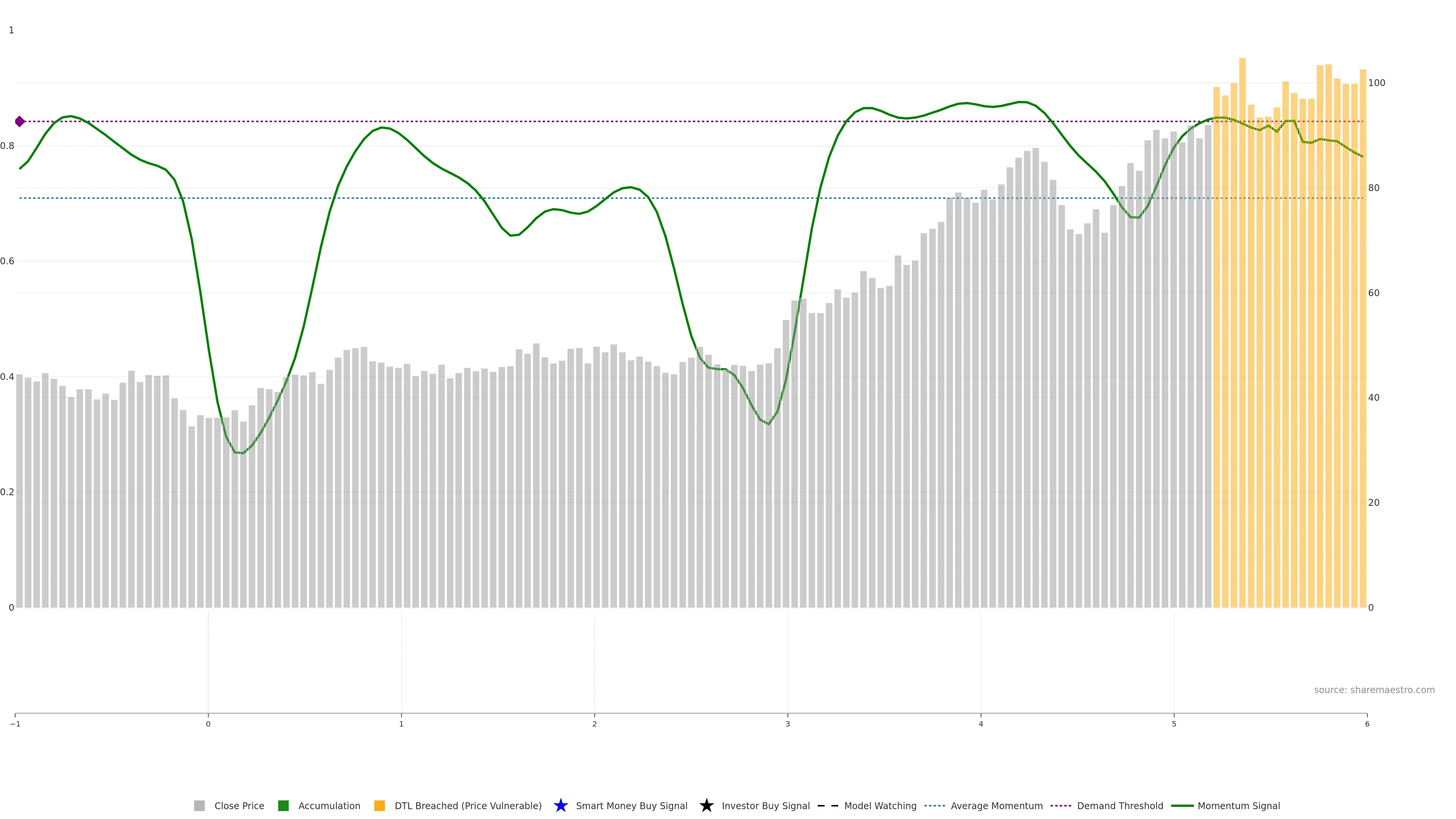This screenshot has height=819, width=1456.
Task: Click the gray Close Price legend square
Action: pos(199,805)
